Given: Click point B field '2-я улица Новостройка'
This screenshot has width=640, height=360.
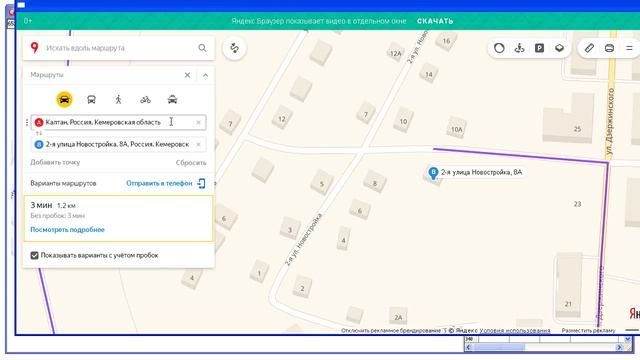Looking at the screenshot, I should 118,144.
